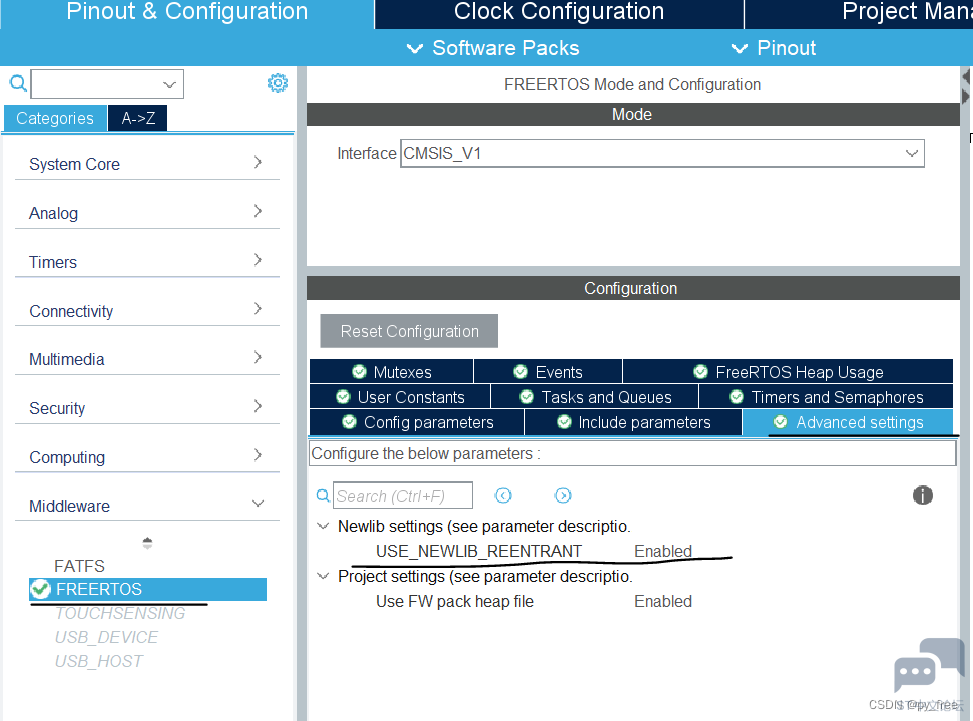Expand the System Core category
Image resolution: width=973 pixels, height=721 pixels.
coord(147,164)
